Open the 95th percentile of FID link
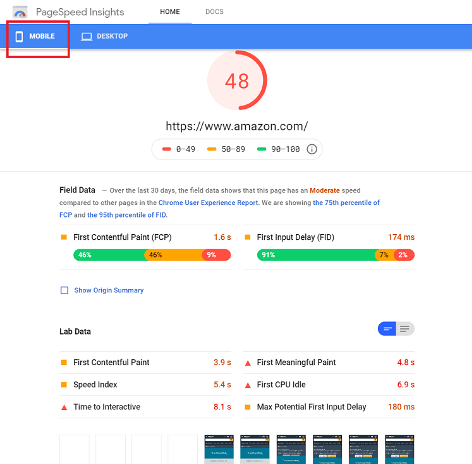 tap(127, 215)
